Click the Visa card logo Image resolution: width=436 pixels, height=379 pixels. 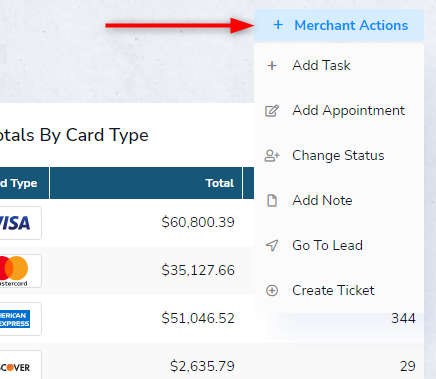coord(20,223)
